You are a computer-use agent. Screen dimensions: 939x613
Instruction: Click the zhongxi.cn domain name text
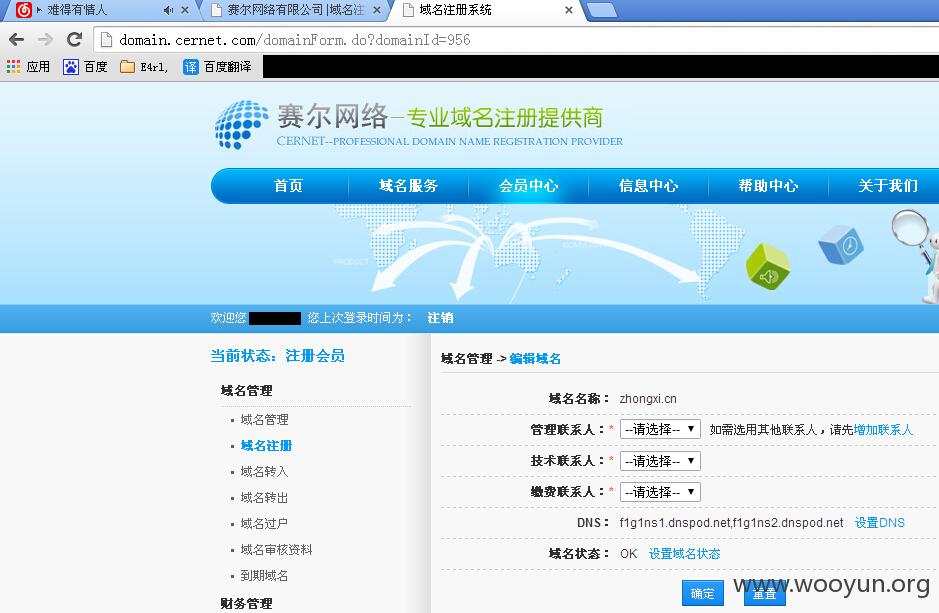[x=648, y=399]
